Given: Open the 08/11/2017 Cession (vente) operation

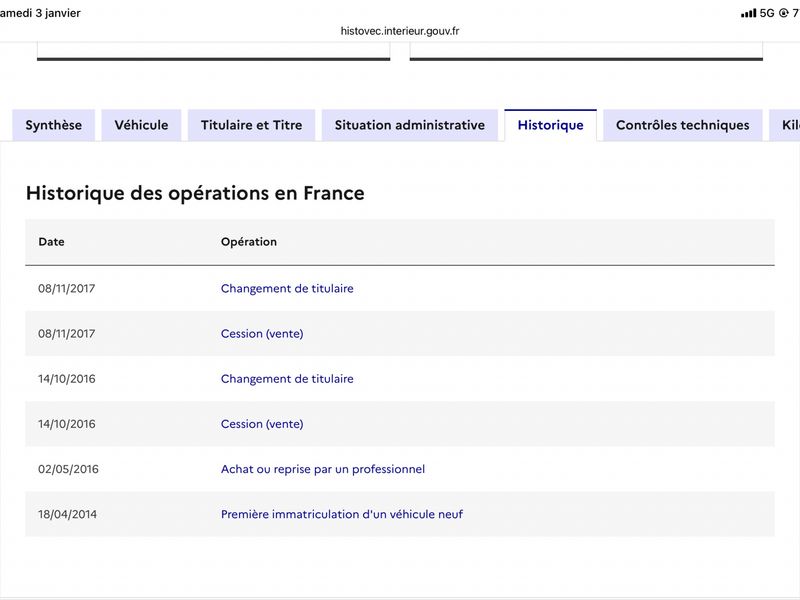Looking at the screenshot, I should tap(262, 334).
